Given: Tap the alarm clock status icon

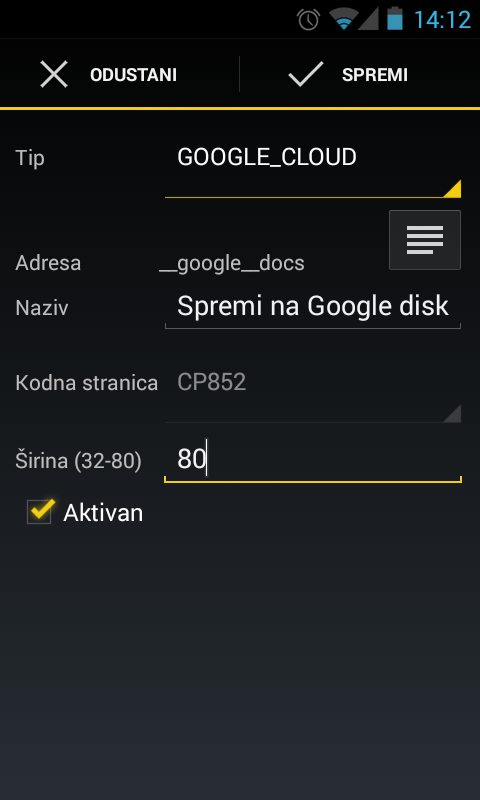Looking at the screenshot, I should point(309,19).
